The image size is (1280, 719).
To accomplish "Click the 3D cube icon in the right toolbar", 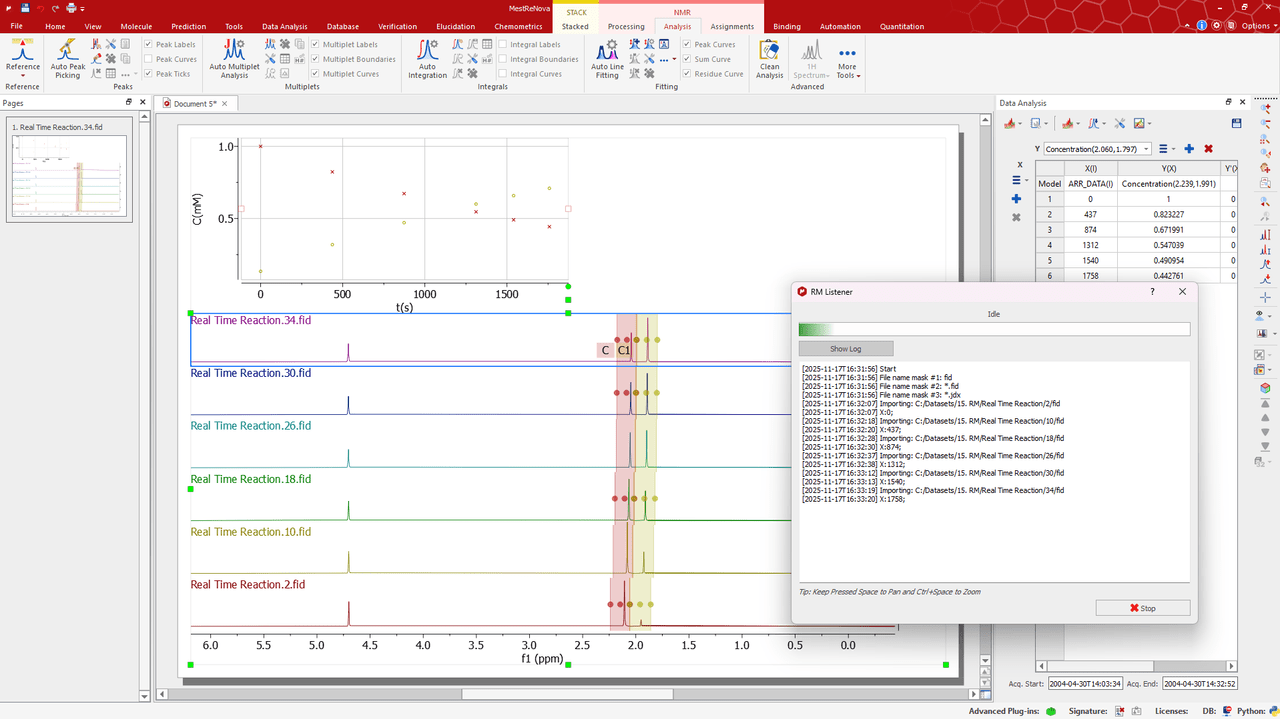I will [1264, 387].
